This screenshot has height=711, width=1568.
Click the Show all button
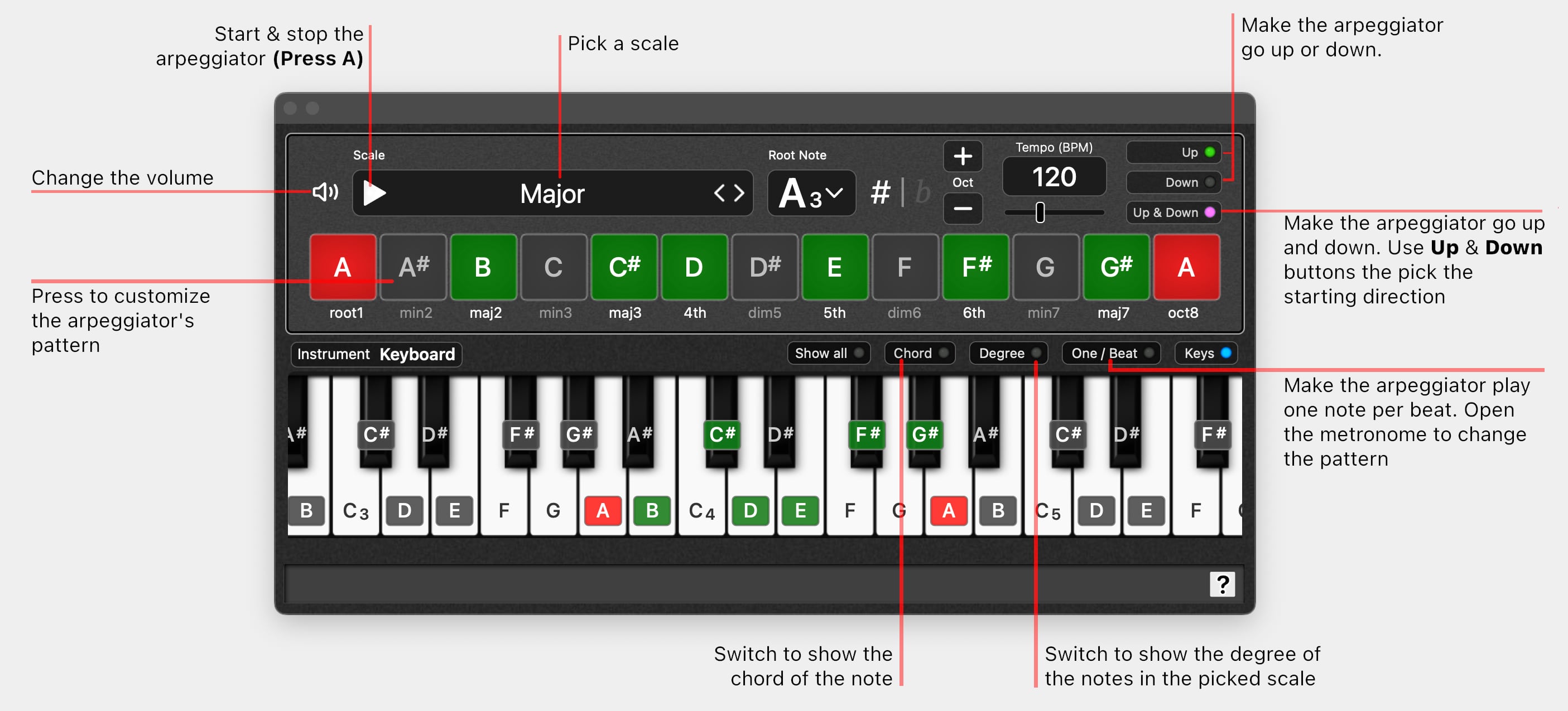point(829,354)
